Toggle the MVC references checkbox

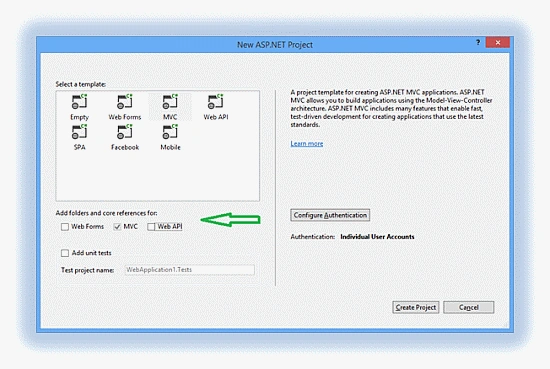(x=117, y=227)
